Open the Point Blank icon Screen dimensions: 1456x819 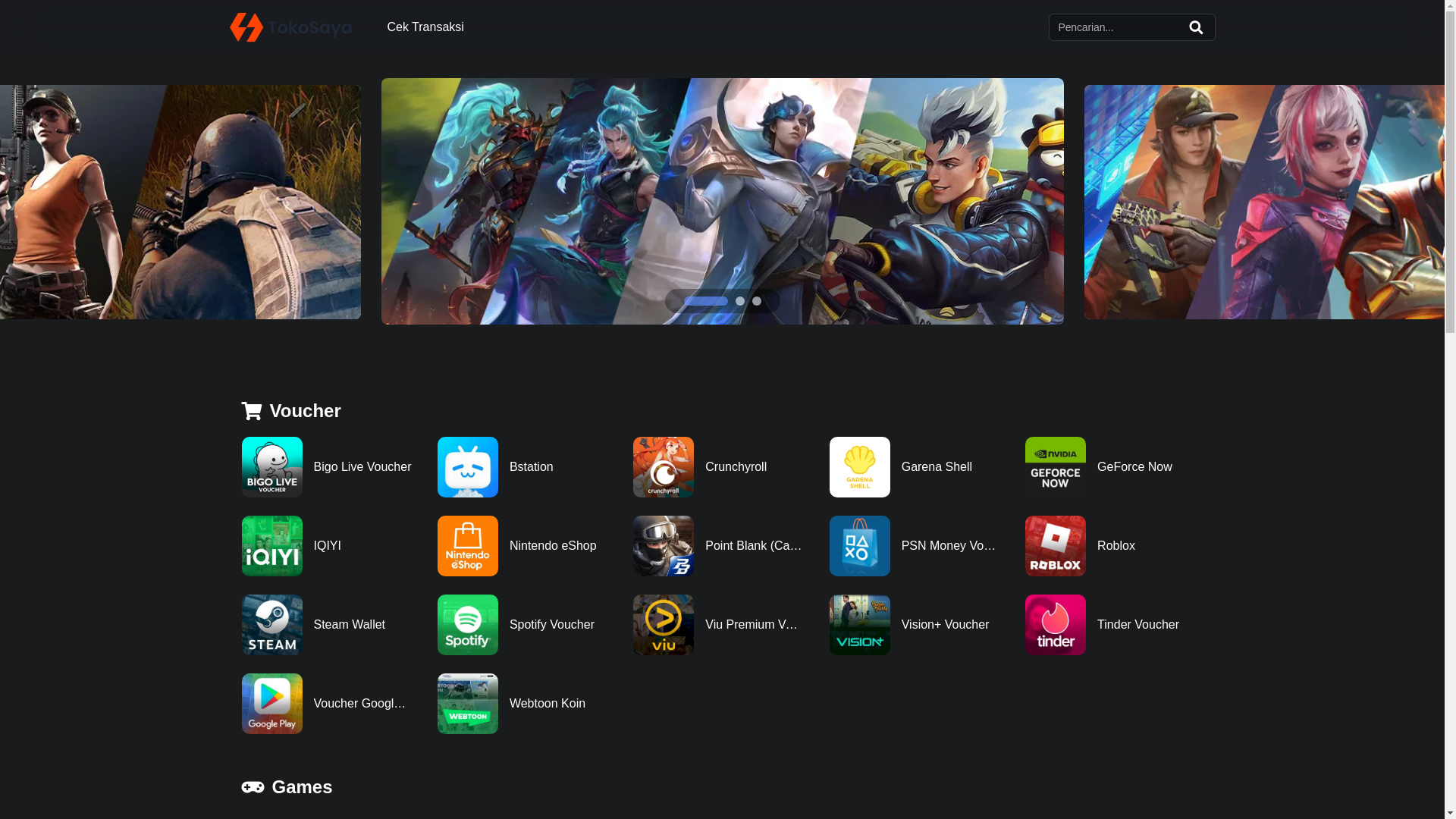(x=664, y=546)
